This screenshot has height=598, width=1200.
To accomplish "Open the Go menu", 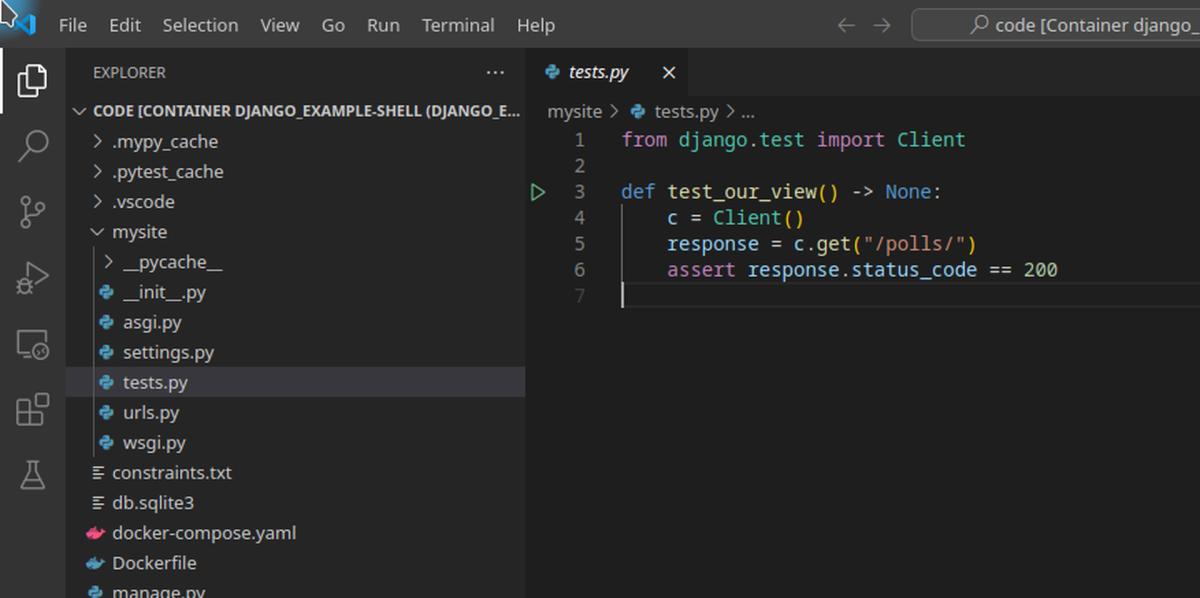I will tap(333, 25).
